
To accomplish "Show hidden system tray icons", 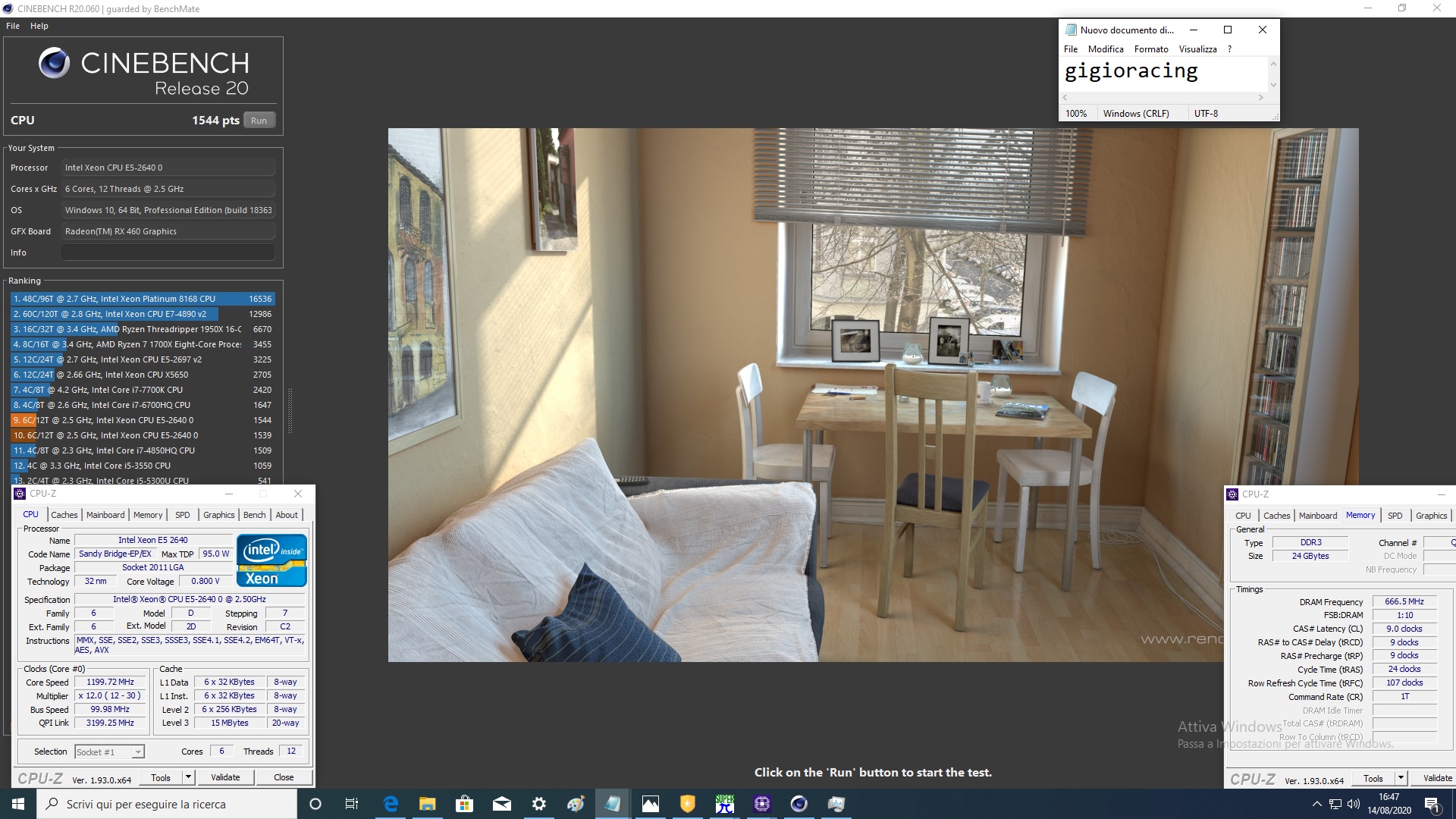I will tap(1316, 804).
